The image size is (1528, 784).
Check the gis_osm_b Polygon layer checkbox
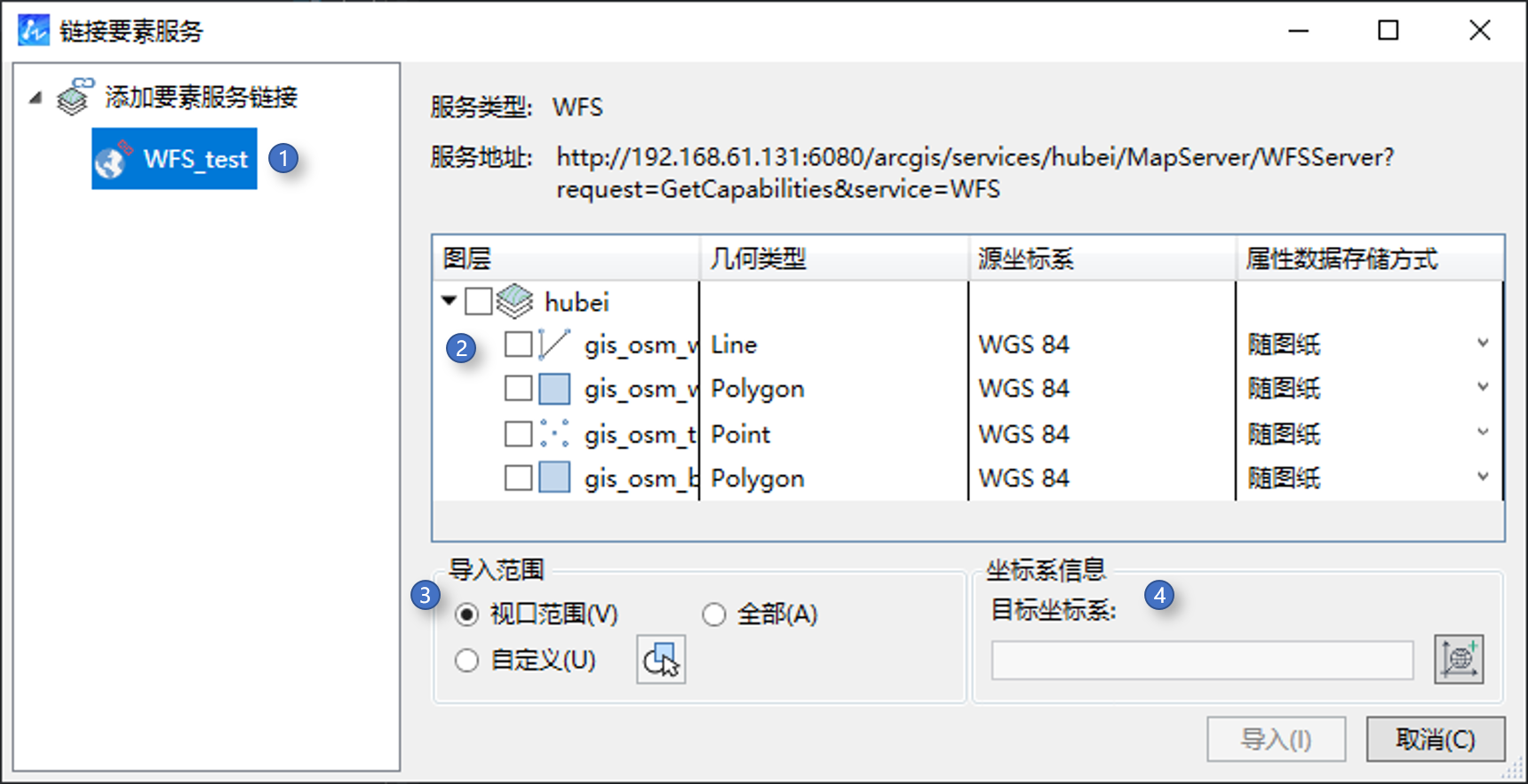[518, 478]
